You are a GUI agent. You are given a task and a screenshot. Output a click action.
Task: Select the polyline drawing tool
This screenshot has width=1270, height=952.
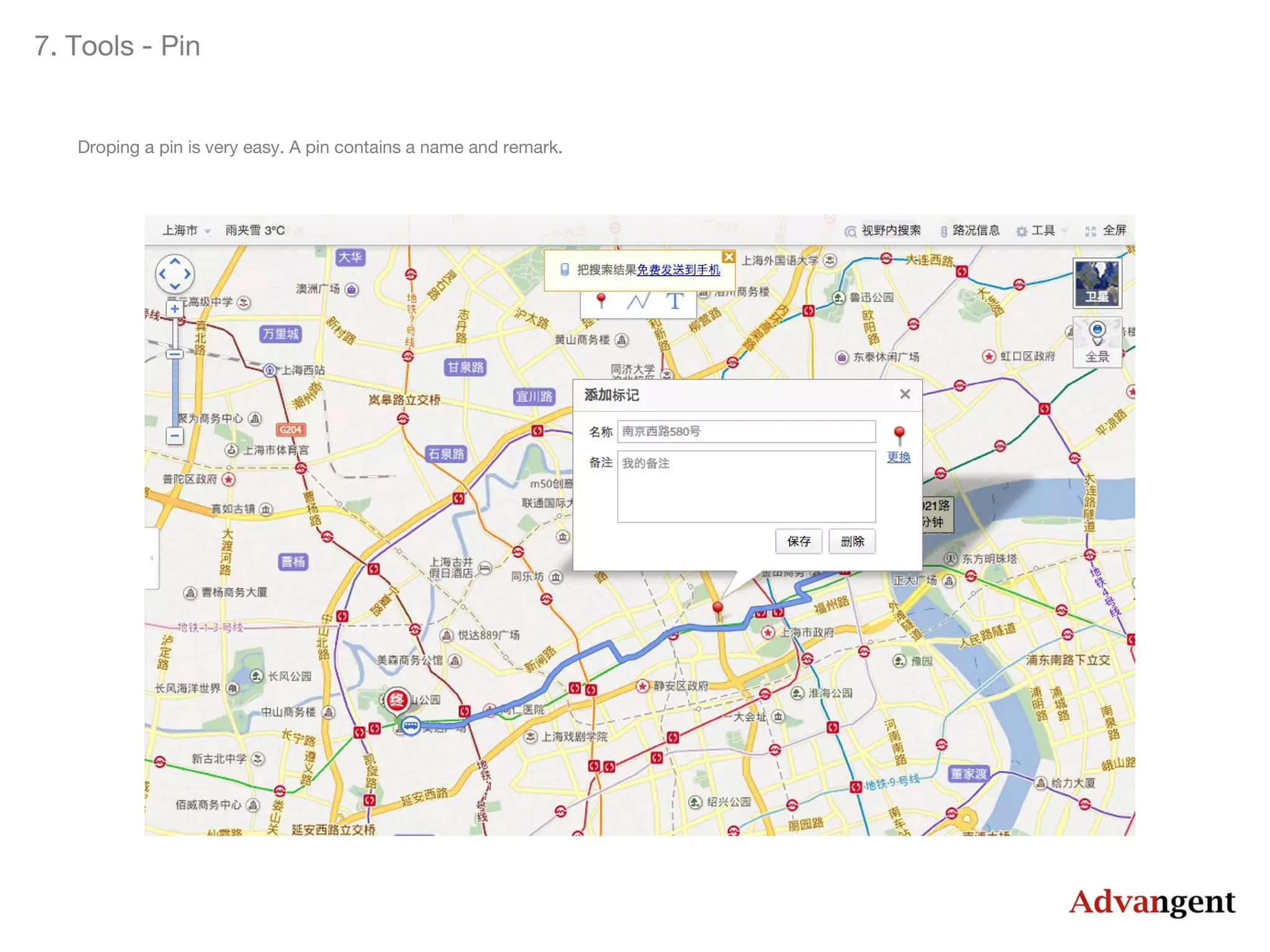pyautogui.click(x=637, y=302)
